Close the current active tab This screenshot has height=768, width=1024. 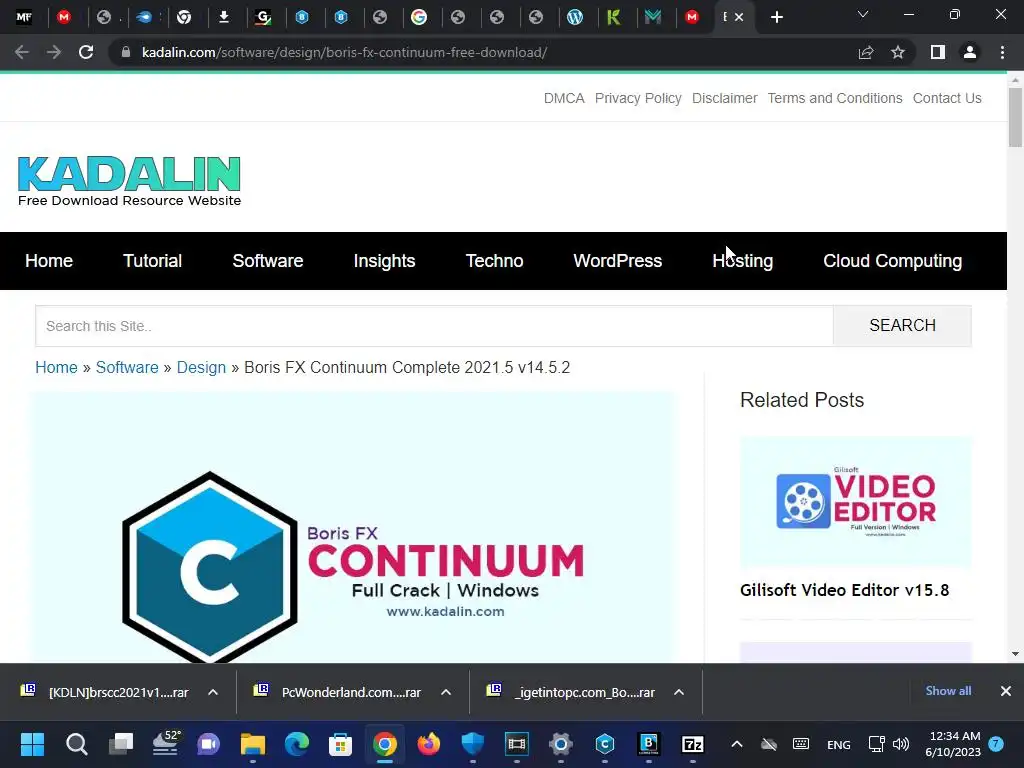pos(739,18)
